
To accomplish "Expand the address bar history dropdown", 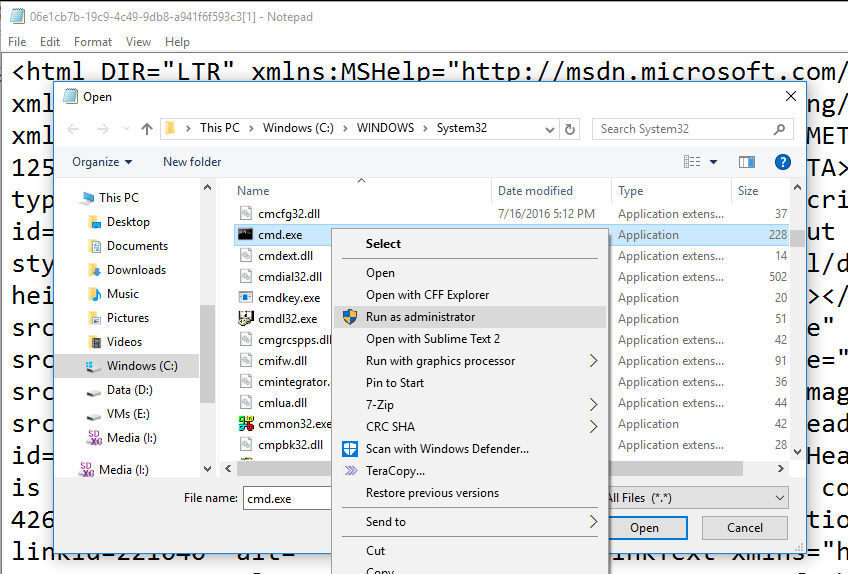I will point(549,129).
